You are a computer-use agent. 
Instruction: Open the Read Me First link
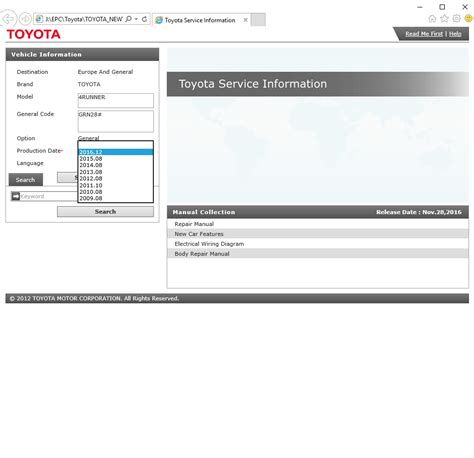pos(424,34)
